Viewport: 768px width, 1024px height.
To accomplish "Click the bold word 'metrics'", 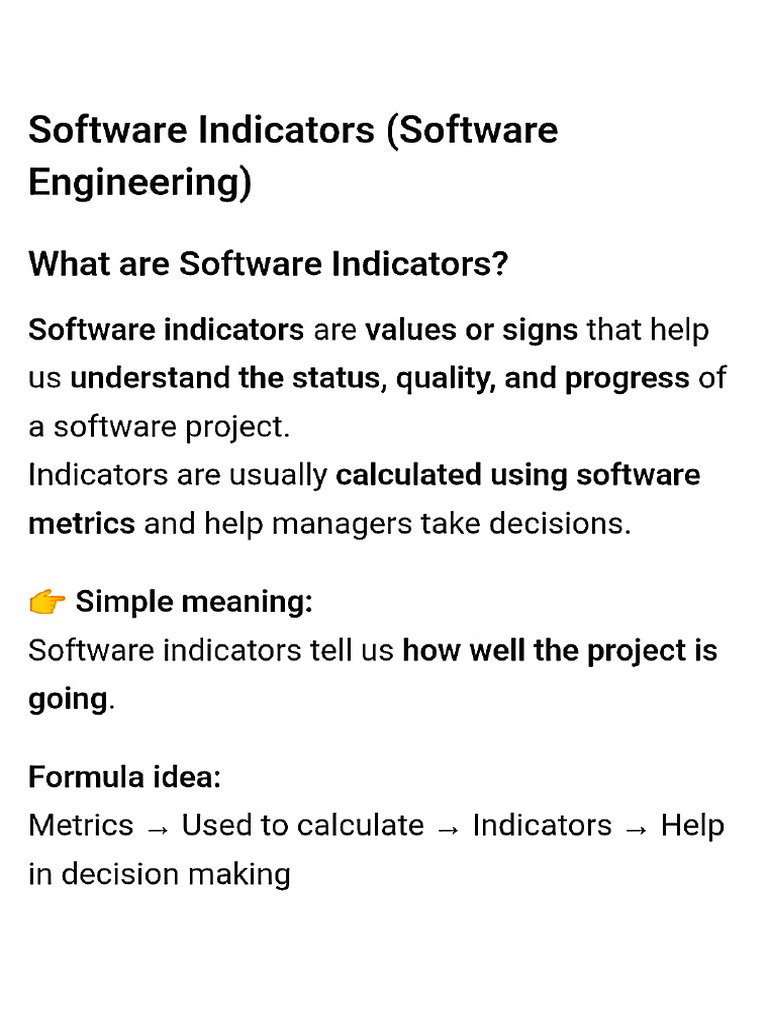I will [82, 524].
